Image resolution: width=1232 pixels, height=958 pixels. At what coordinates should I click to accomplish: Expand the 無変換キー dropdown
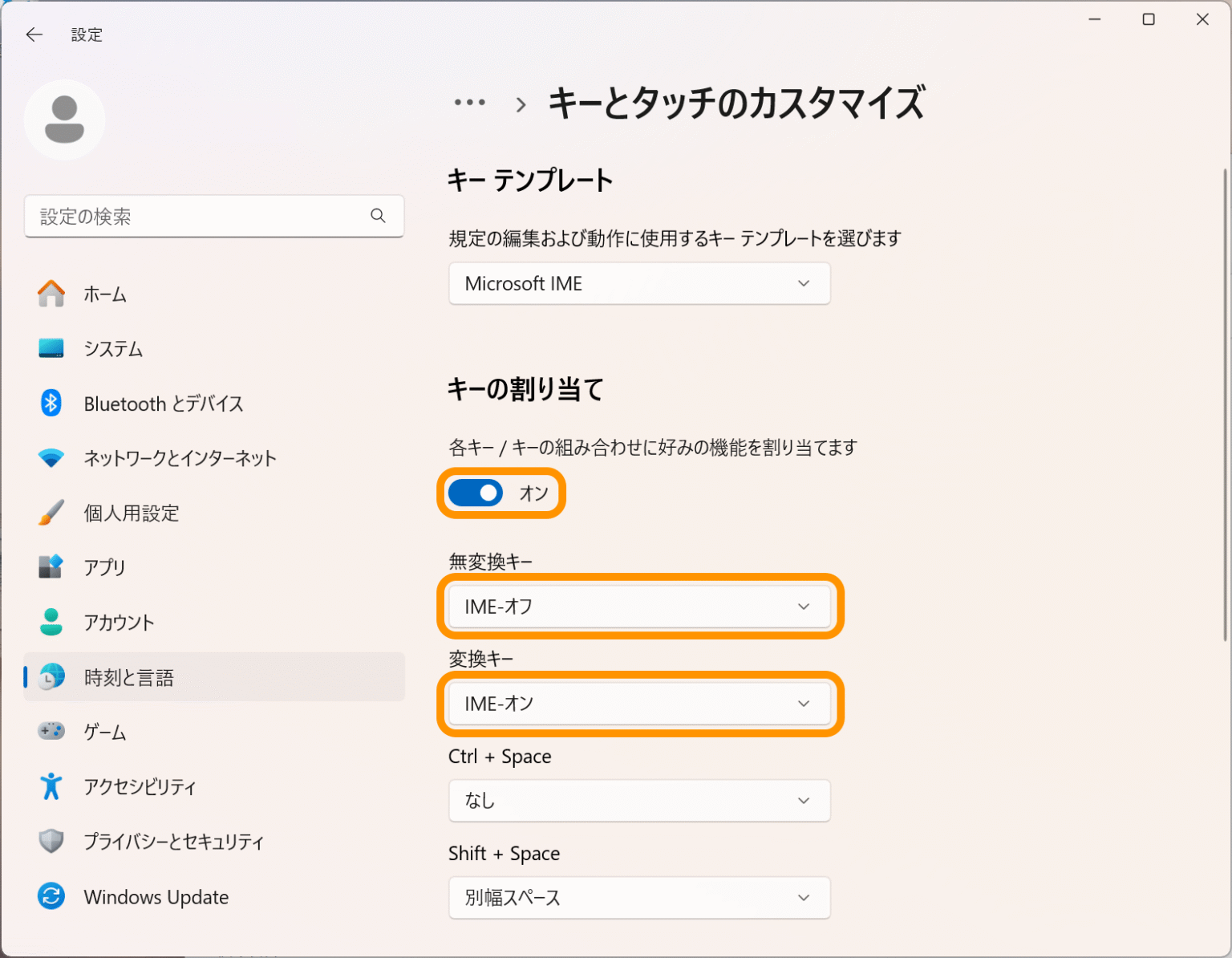(x=639, y=607)
